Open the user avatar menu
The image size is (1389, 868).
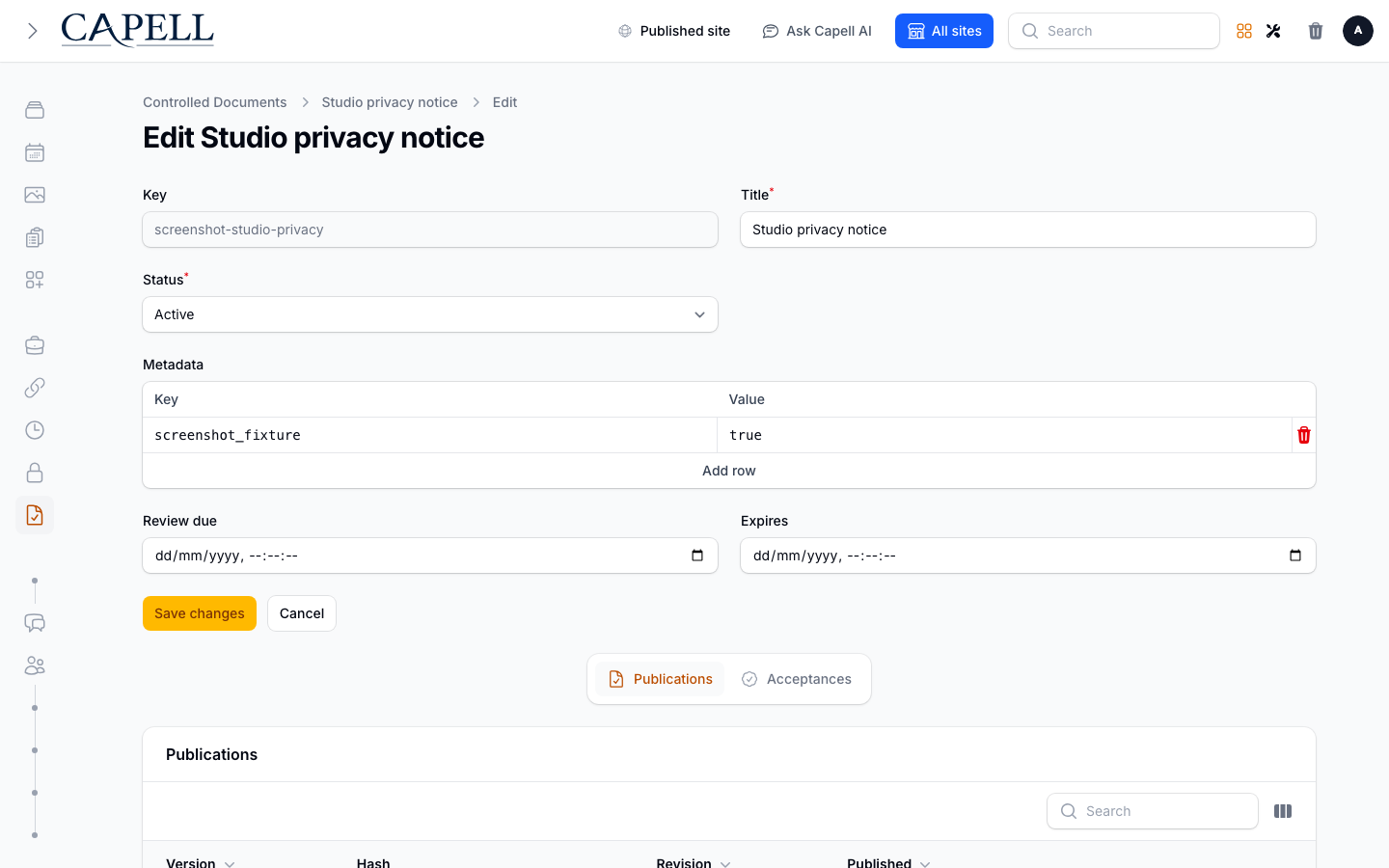(1358, 31)
